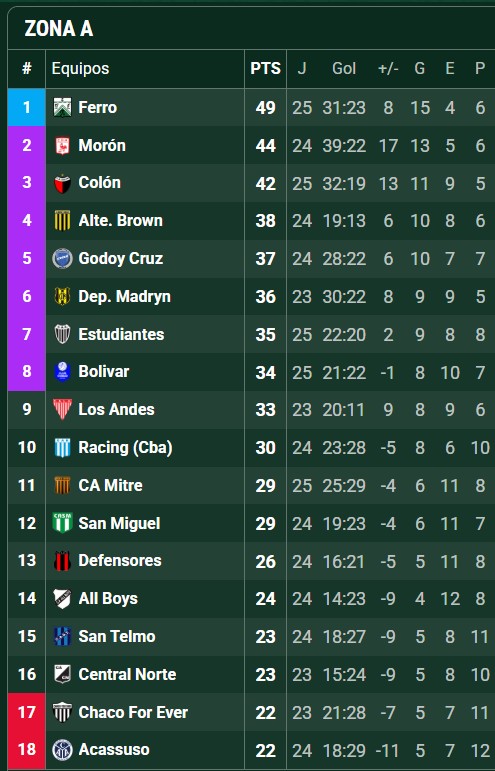This screenshot has width=495, height=771.
Task: Click the Ferro team crest icon
Action: tap(62, 107)
